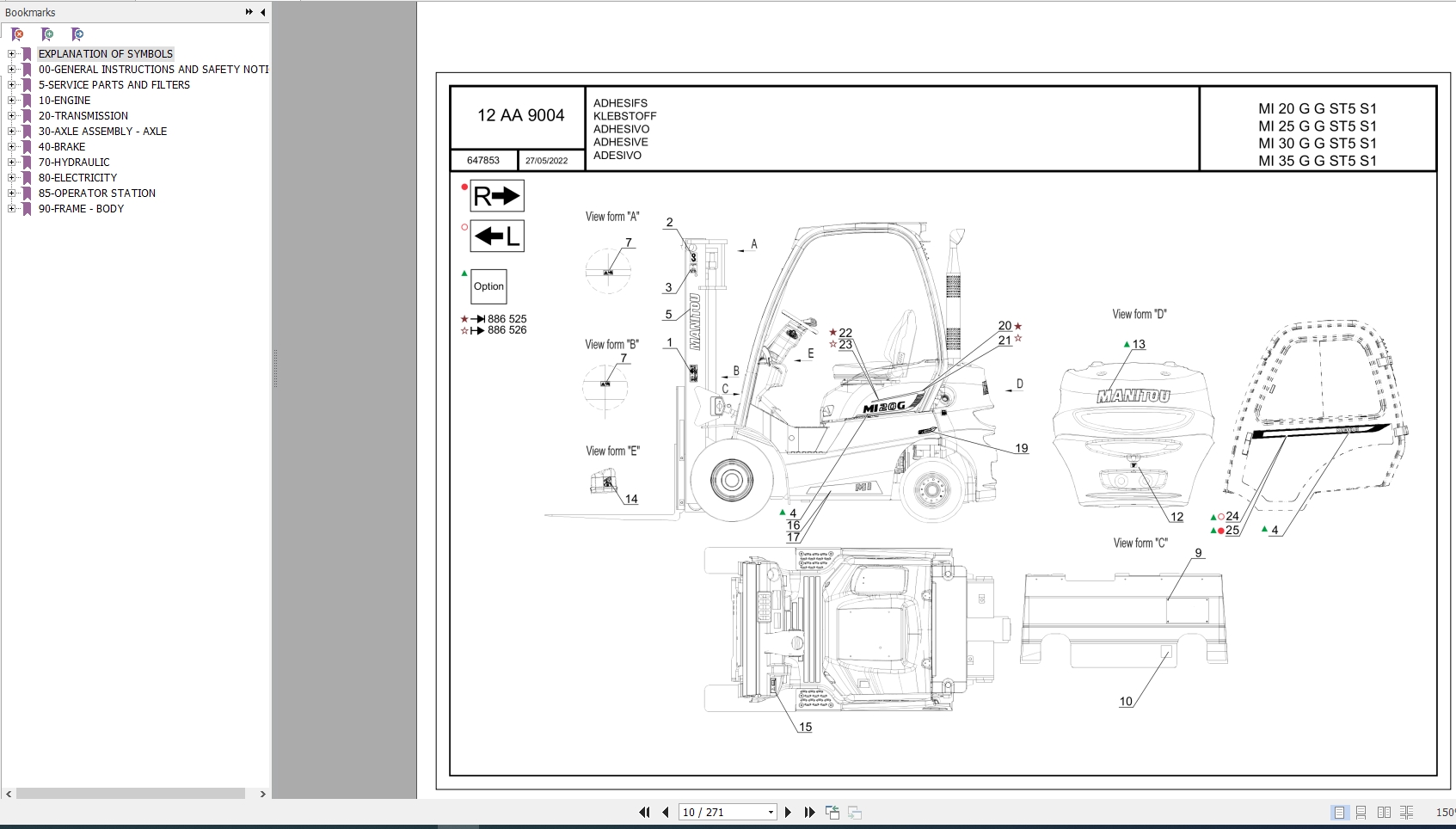Open the page number dropdown arrow
The width and height of the screenshot is (1456, 829).
[771, 812]
